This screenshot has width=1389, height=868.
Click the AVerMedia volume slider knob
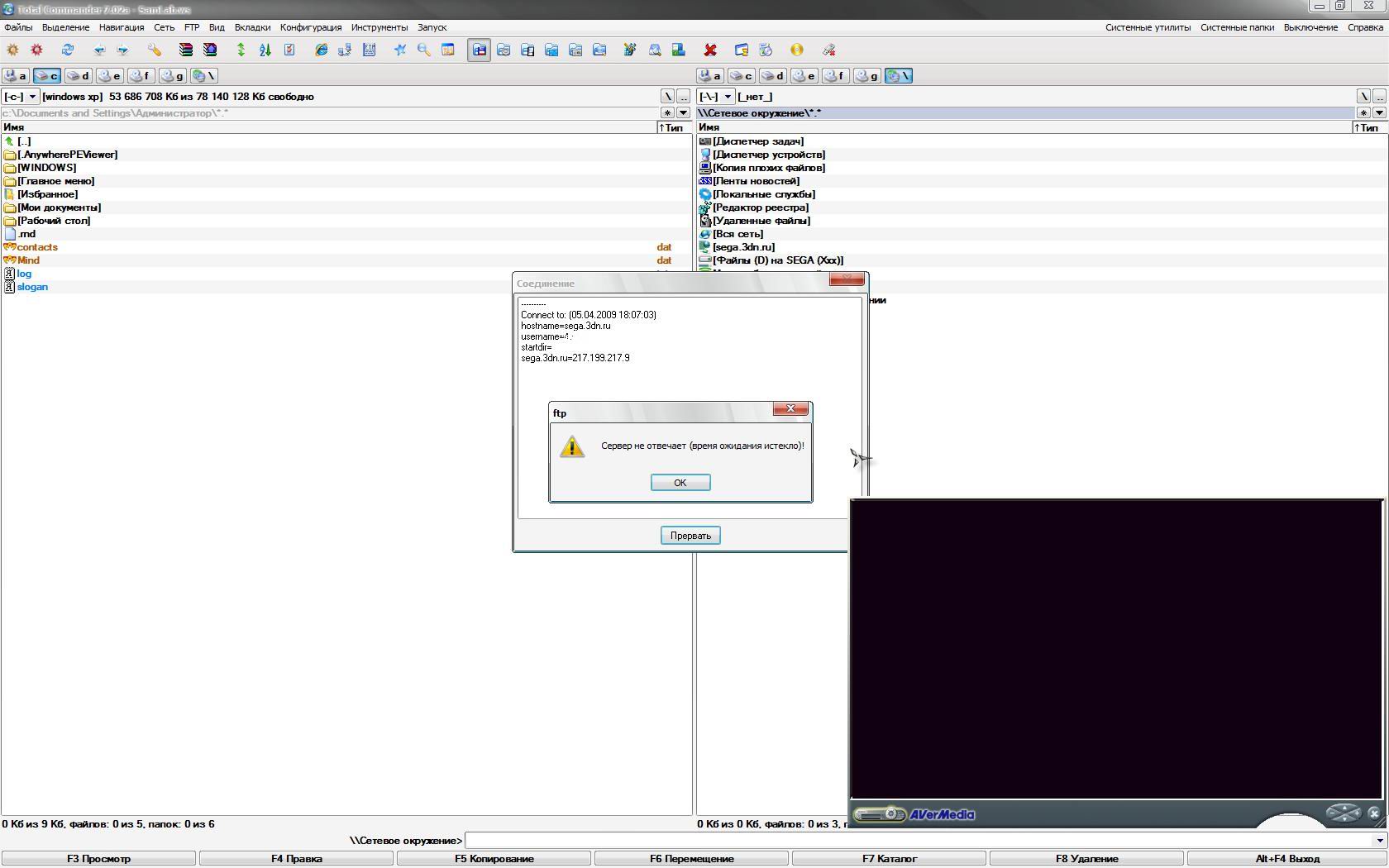(890, 814)
